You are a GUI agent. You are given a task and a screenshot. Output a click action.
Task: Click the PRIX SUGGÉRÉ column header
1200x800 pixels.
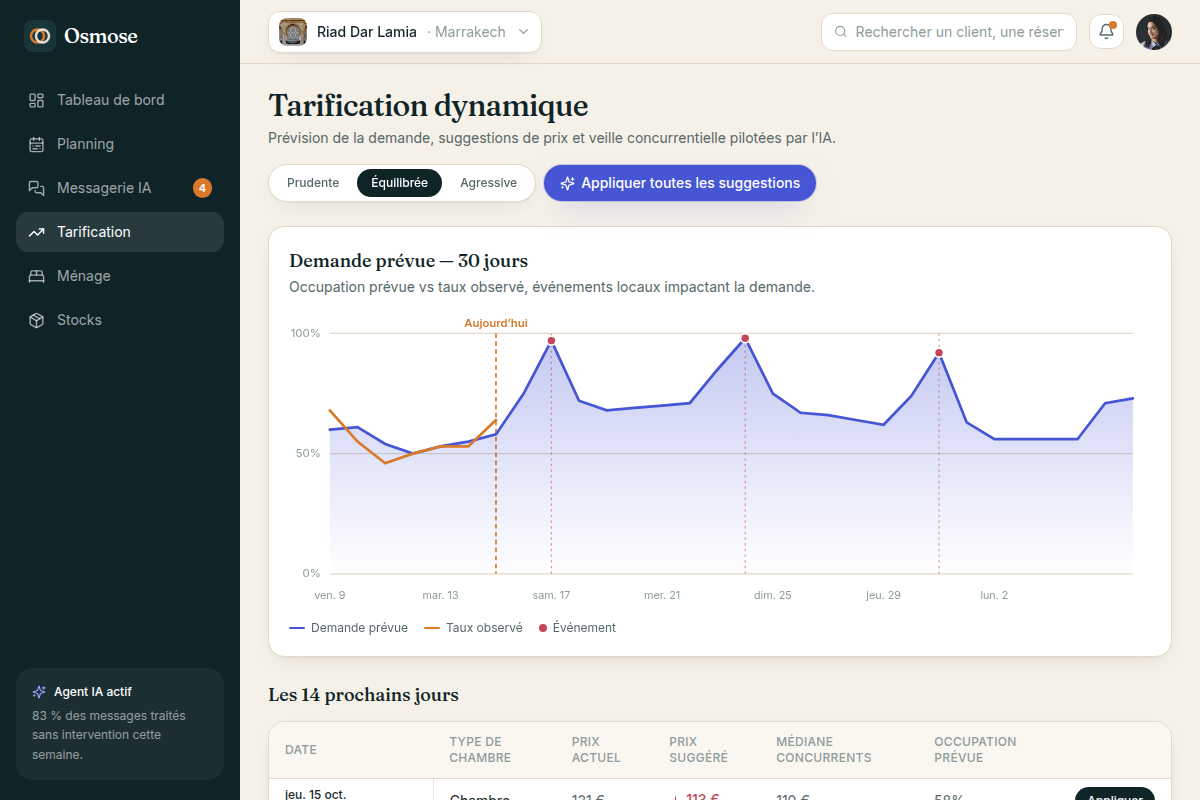[x=698, y=750]
